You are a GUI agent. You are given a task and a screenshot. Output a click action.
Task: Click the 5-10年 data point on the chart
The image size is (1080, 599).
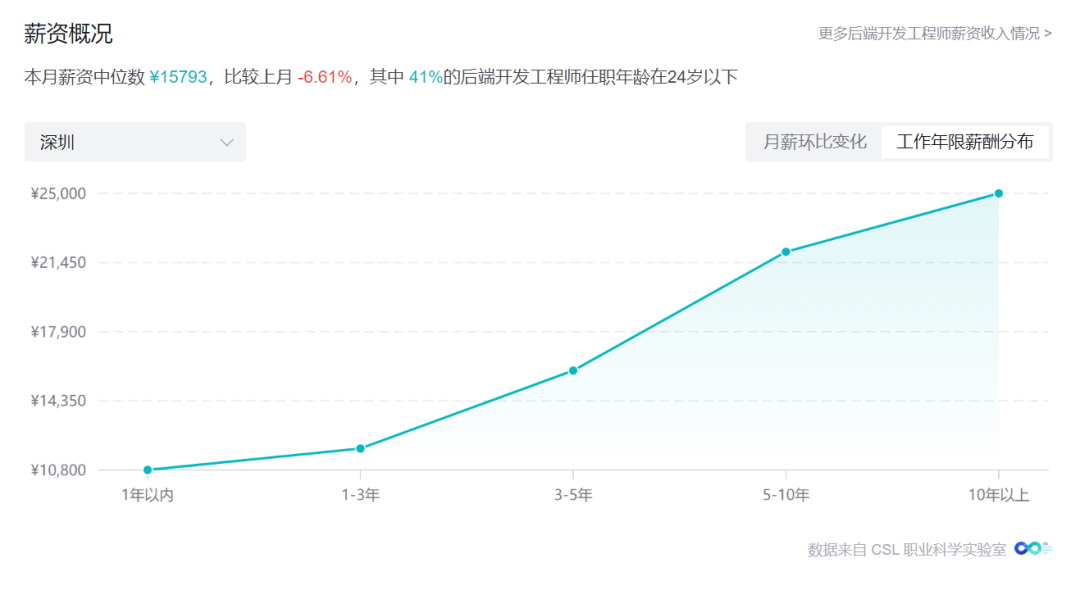786,251
